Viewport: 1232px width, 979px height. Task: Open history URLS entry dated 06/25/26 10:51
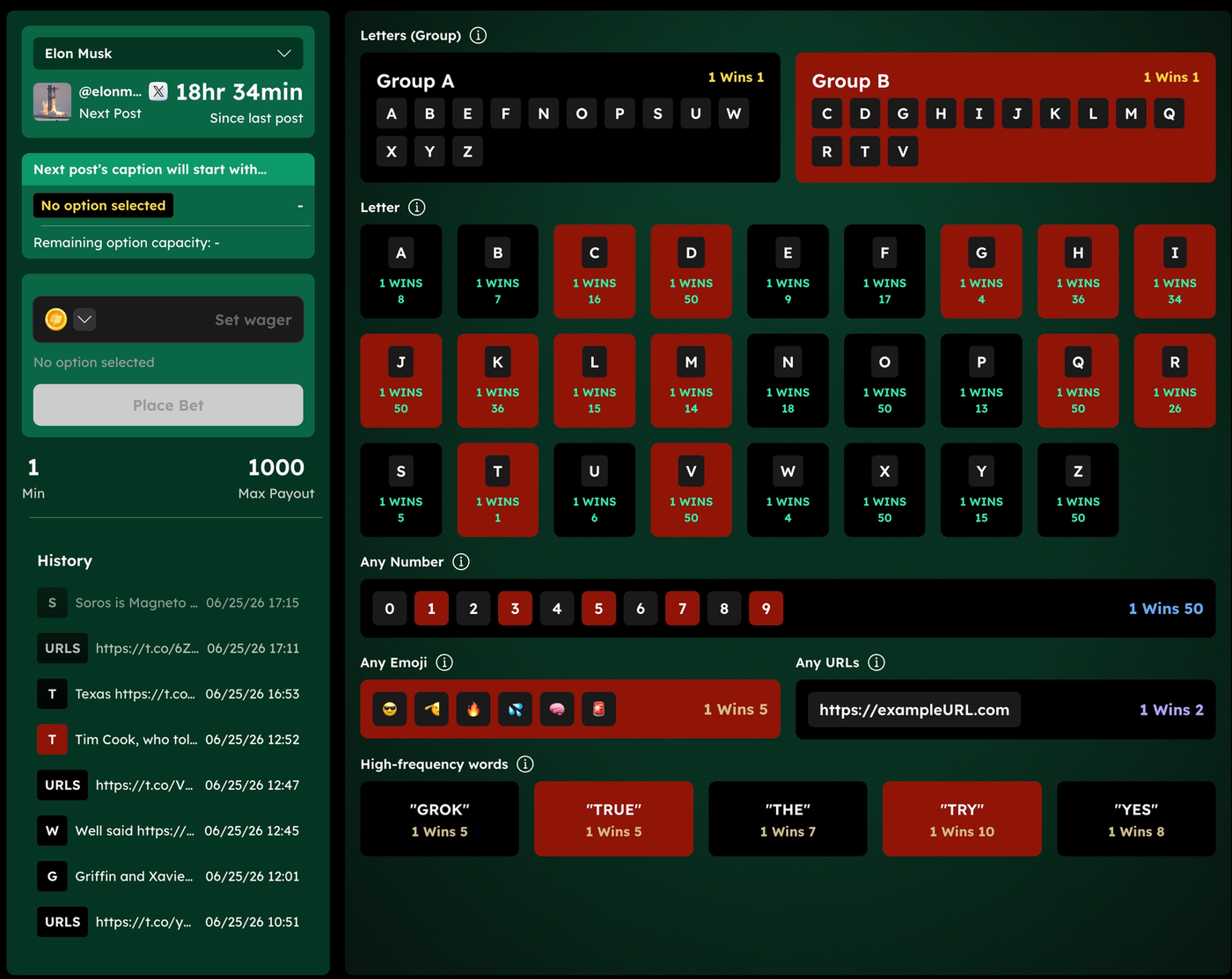pyautogui.click(x=168, y=922)
